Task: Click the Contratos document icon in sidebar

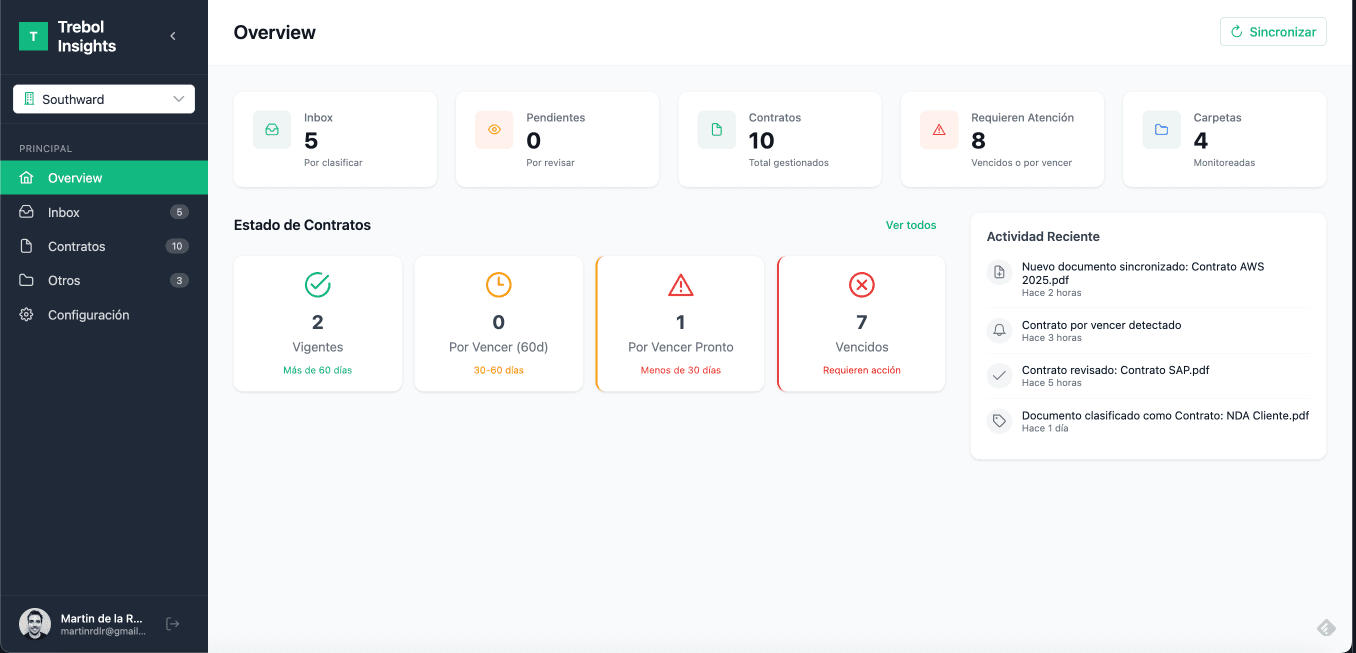Action: coord(28,246)
